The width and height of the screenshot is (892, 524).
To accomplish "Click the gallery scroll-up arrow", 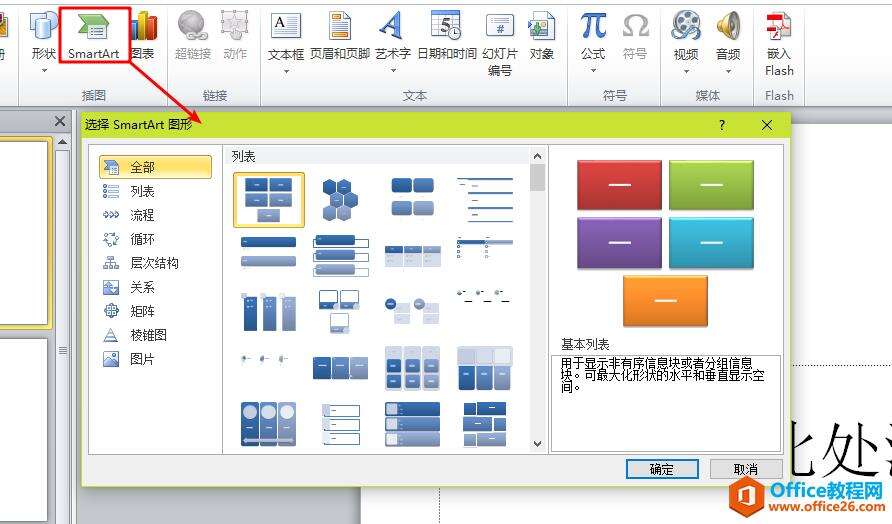I will [x=538, y=156].
